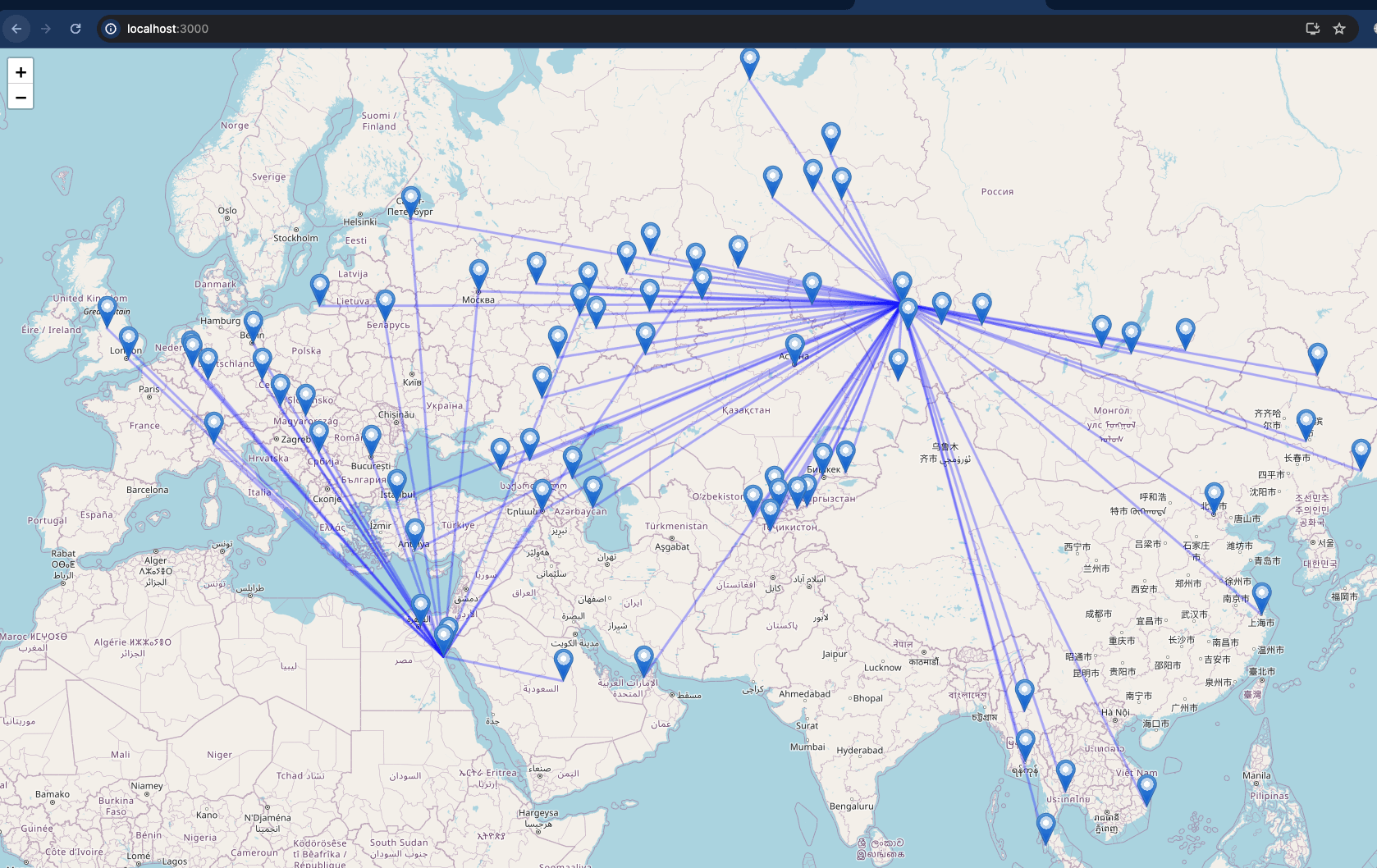The height and width of the screenshot is (868, 1377).
Task: Select the marker near Moscow
Action: [478, 274]
